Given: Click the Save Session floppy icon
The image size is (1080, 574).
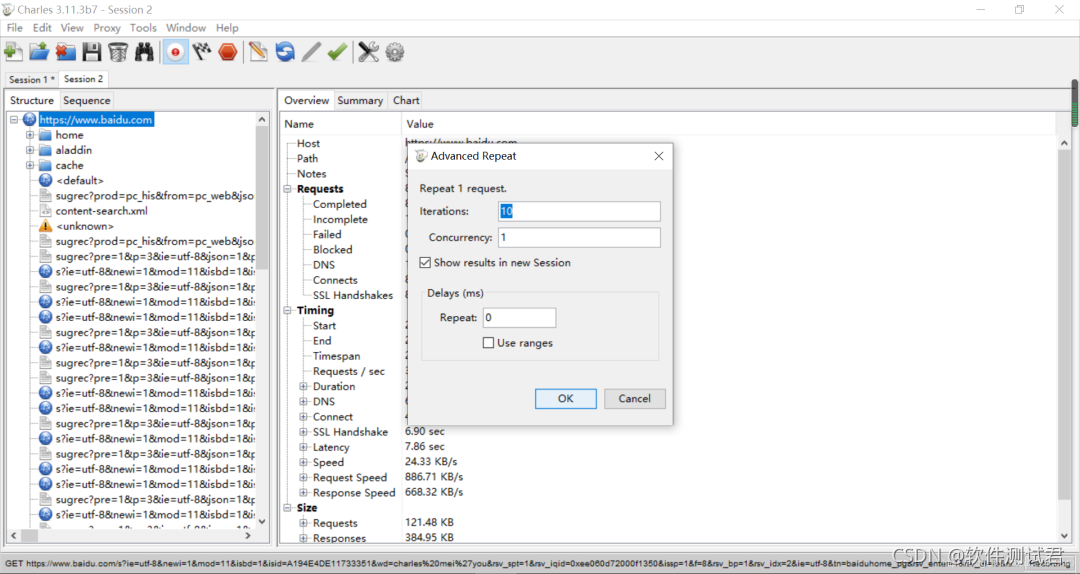Looking at the screenshot, I should coord(92,52).
